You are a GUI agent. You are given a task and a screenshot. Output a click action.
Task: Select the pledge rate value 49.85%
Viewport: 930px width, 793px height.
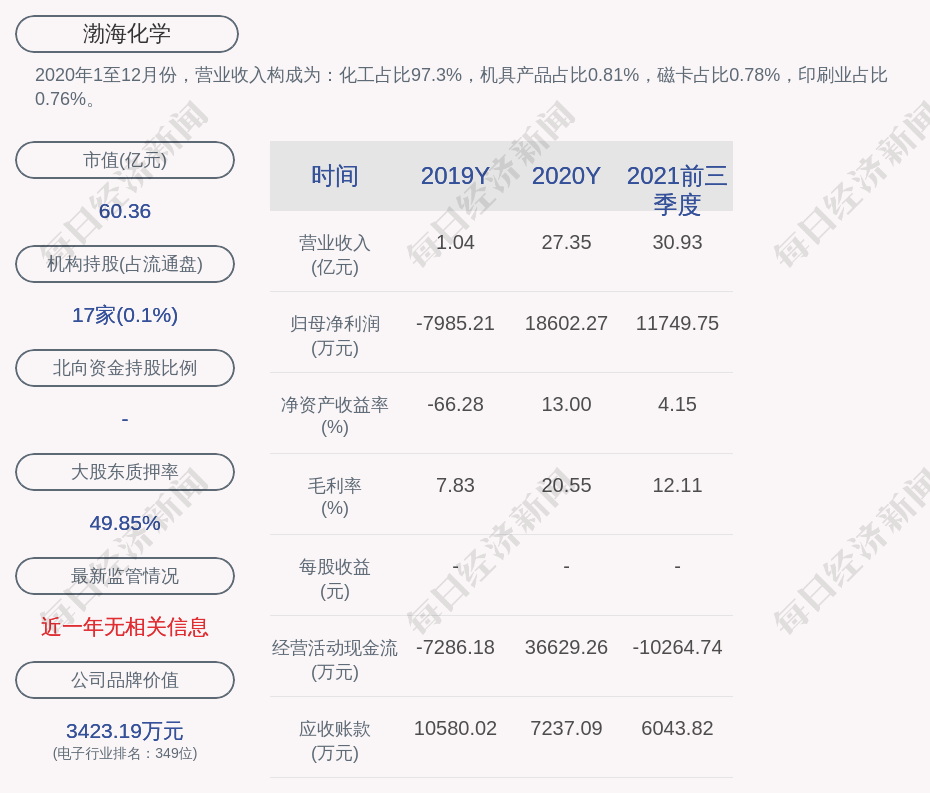coord(125,523)
